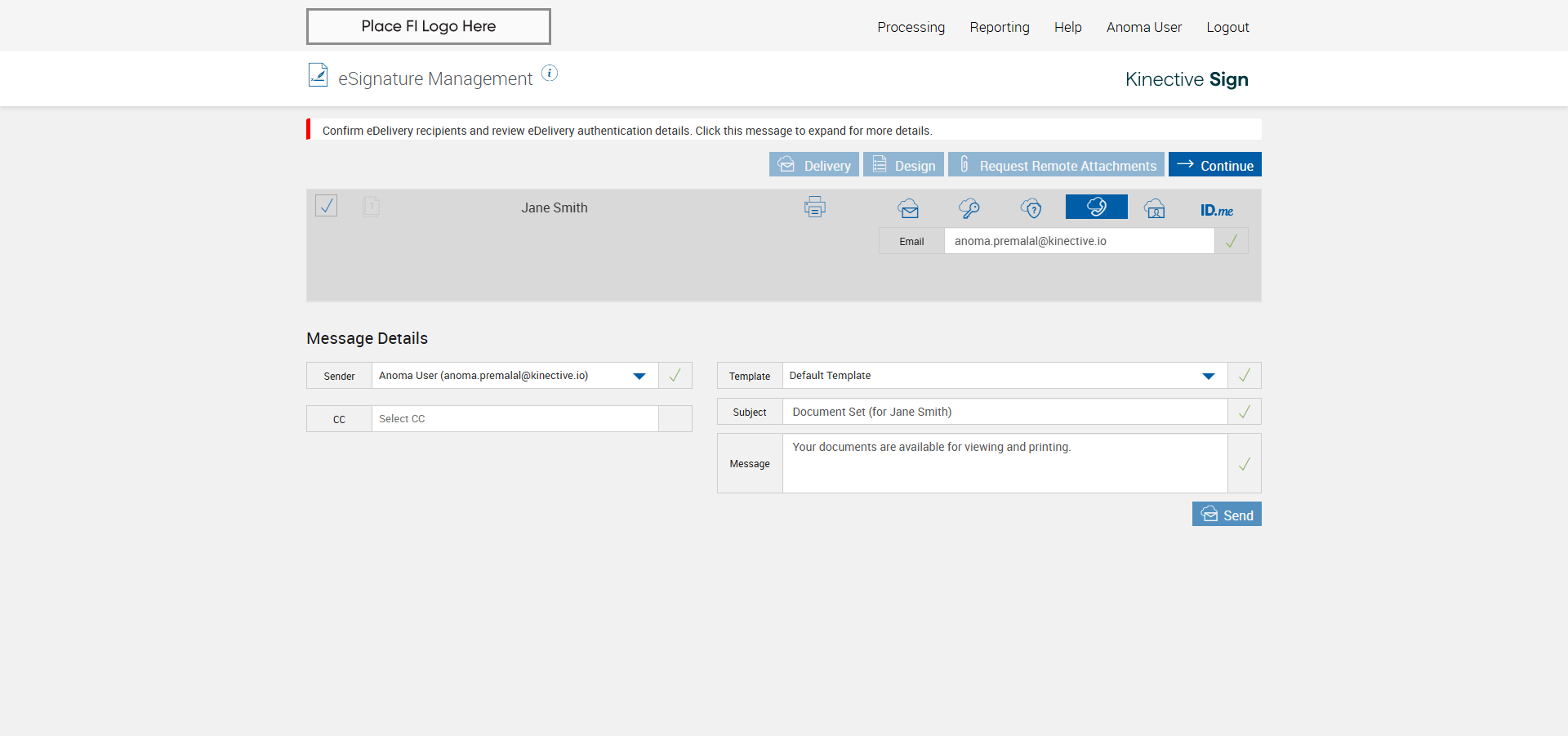This screenshot has width=1568, height=736.
Task: Expand the red-flagged eDelivery confirmation message
Action: 626,131
